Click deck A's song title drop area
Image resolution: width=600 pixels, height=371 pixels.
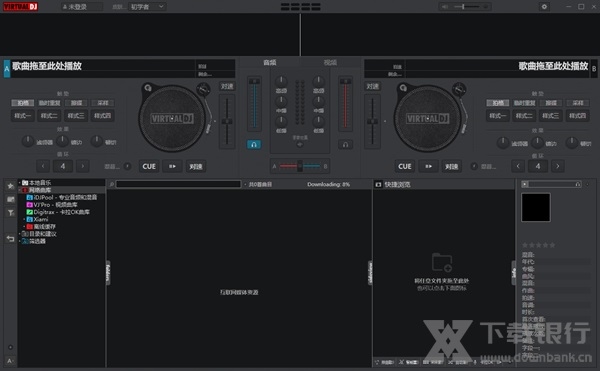tap(103, 66)
